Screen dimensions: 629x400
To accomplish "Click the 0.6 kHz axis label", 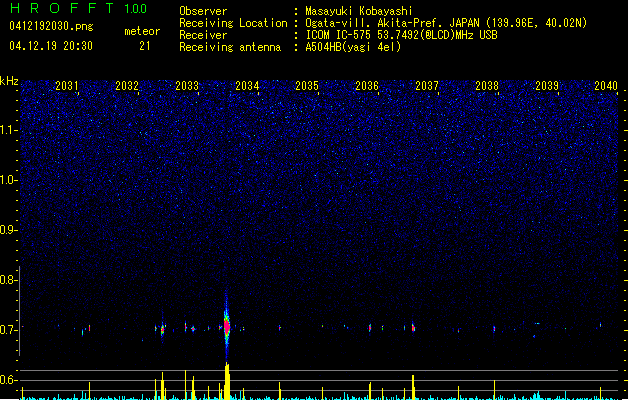I will [x=8, y=380].
